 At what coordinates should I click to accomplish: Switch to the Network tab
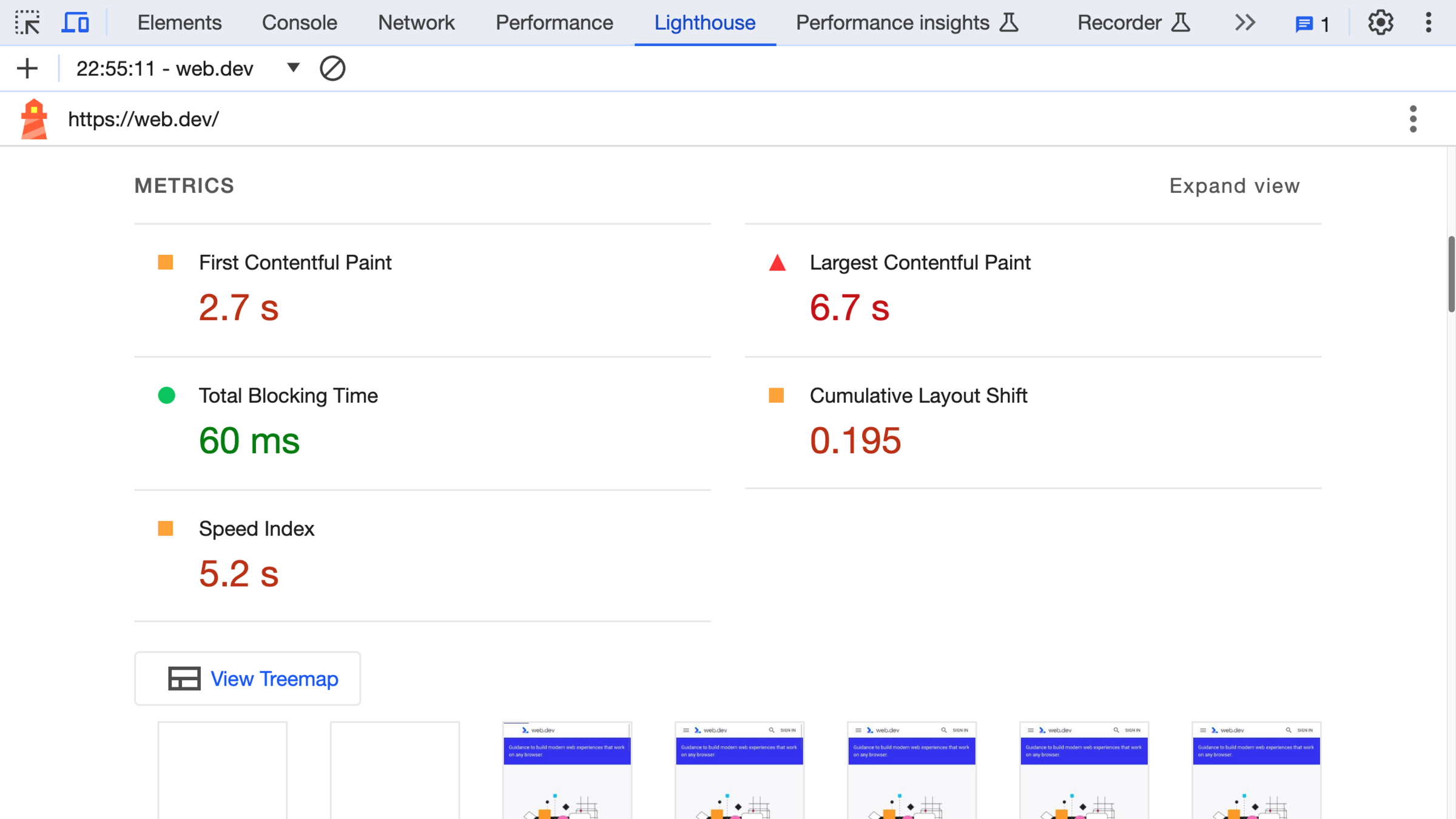click(x=416, y=23)
